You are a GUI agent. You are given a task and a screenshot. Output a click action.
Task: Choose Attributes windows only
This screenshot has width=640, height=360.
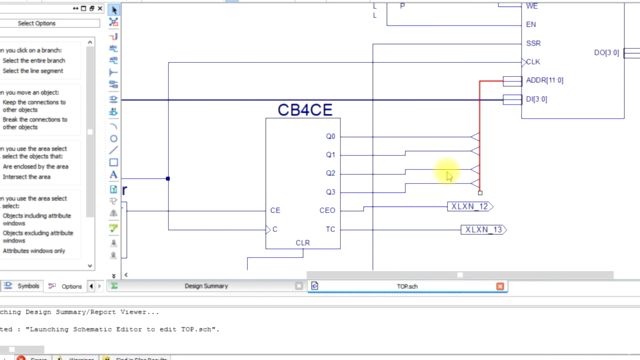click(x=34, y=251)
